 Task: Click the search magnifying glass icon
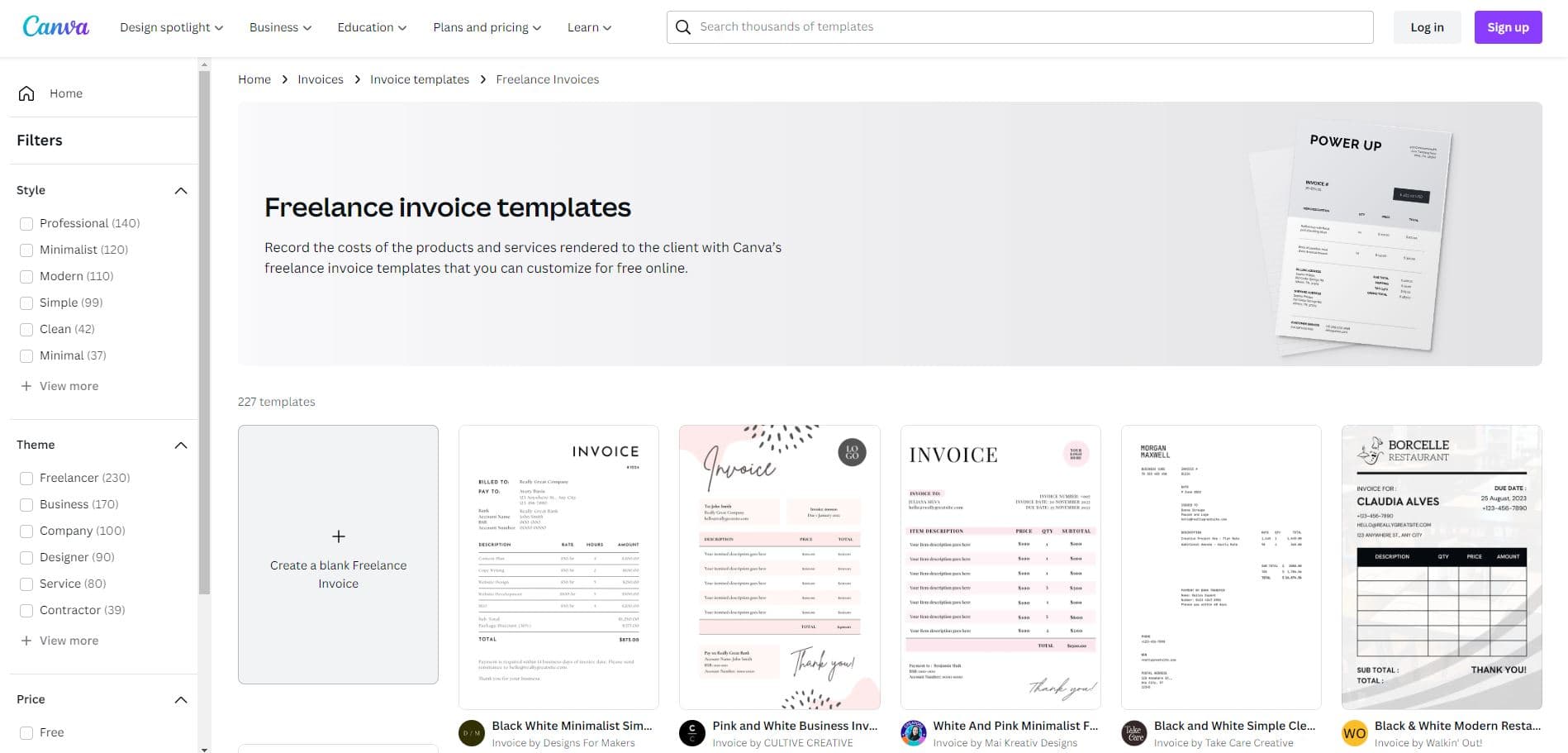tap(683, 27)
